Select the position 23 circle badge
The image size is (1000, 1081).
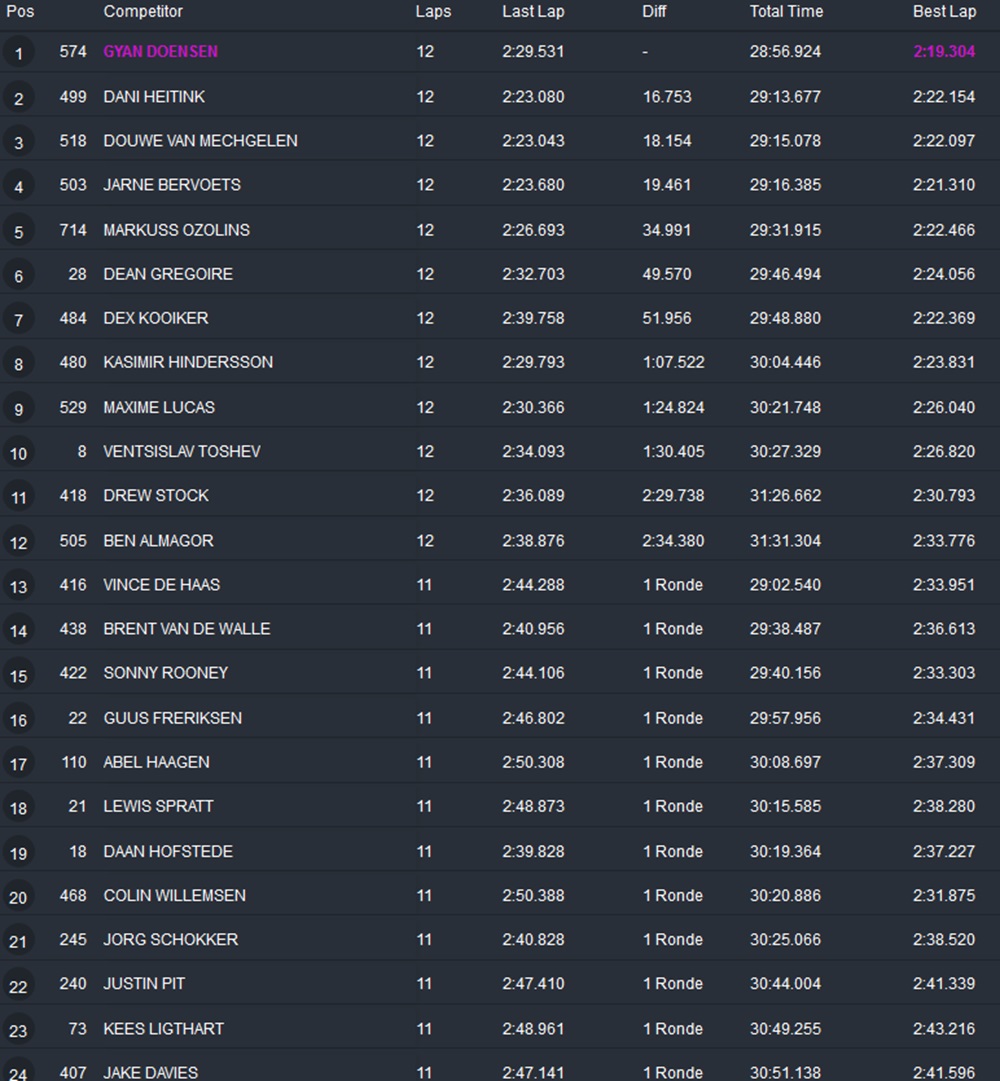[18, 1030]
